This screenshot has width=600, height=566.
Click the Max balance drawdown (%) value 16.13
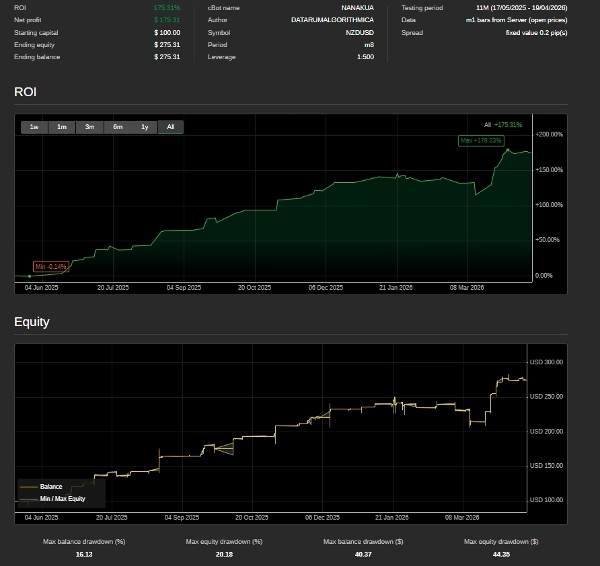tap(84, 553)
